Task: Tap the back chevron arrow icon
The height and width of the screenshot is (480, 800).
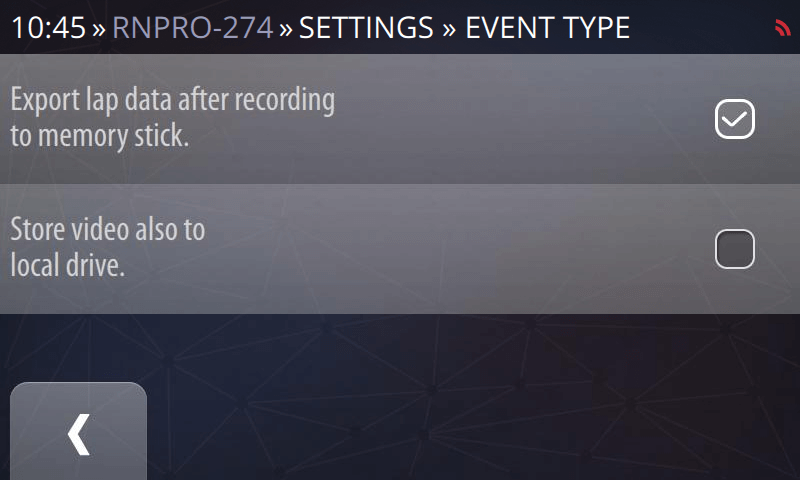Action: (78, 435)
